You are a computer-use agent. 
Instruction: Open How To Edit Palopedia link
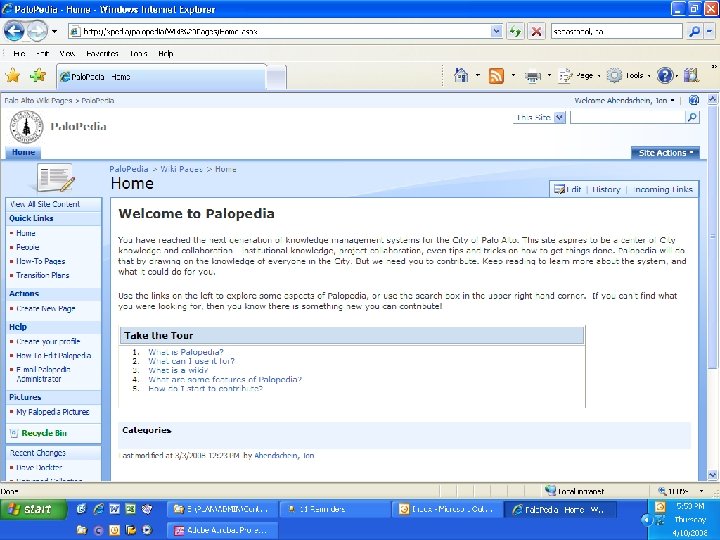54,355
